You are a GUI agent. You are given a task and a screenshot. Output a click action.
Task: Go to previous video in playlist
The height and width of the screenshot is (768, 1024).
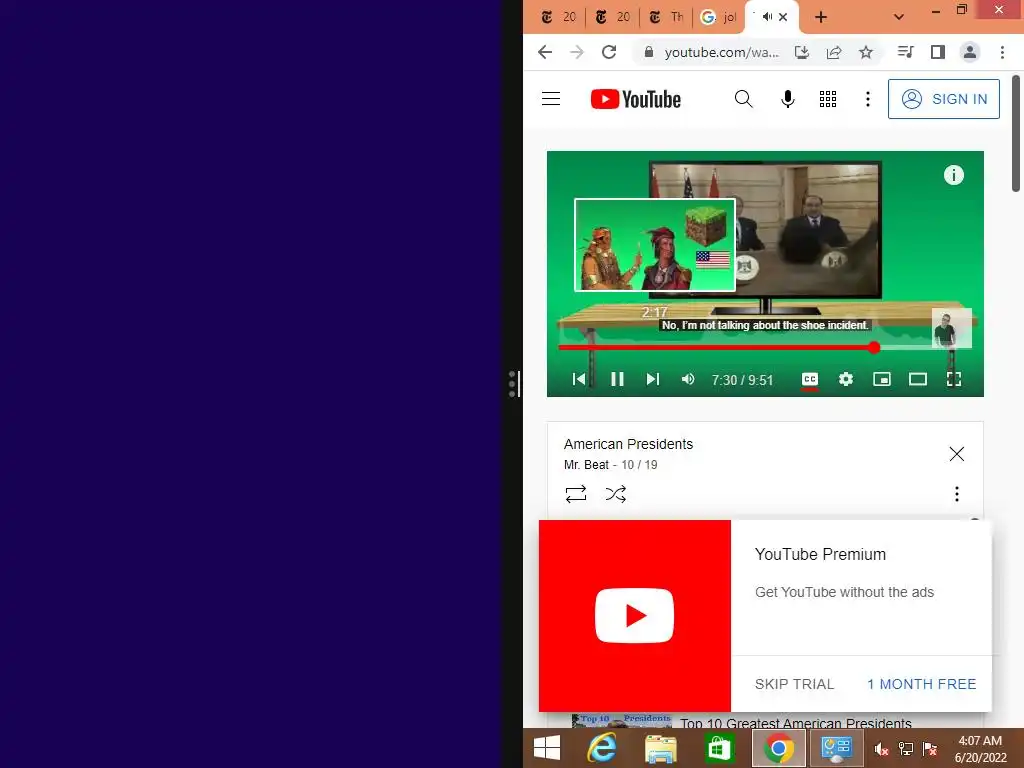pos(579,379)
